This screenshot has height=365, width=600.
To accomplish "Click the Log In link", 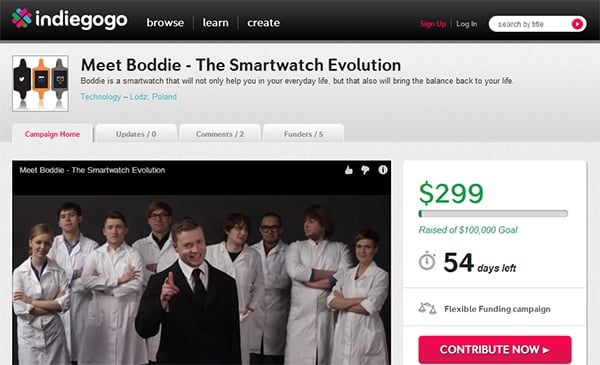I will point(466,24).
